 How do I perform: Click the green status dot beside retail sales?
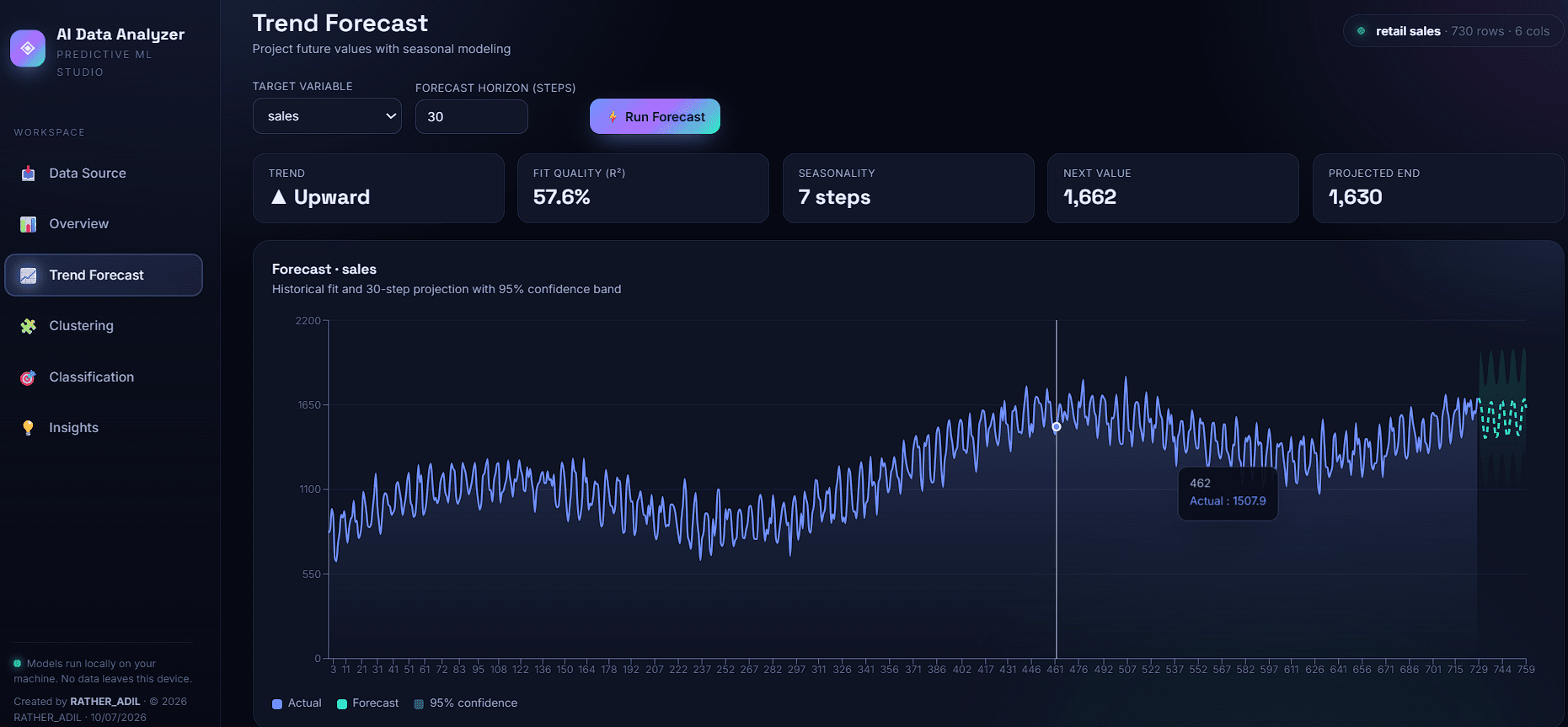point(1361,31)
